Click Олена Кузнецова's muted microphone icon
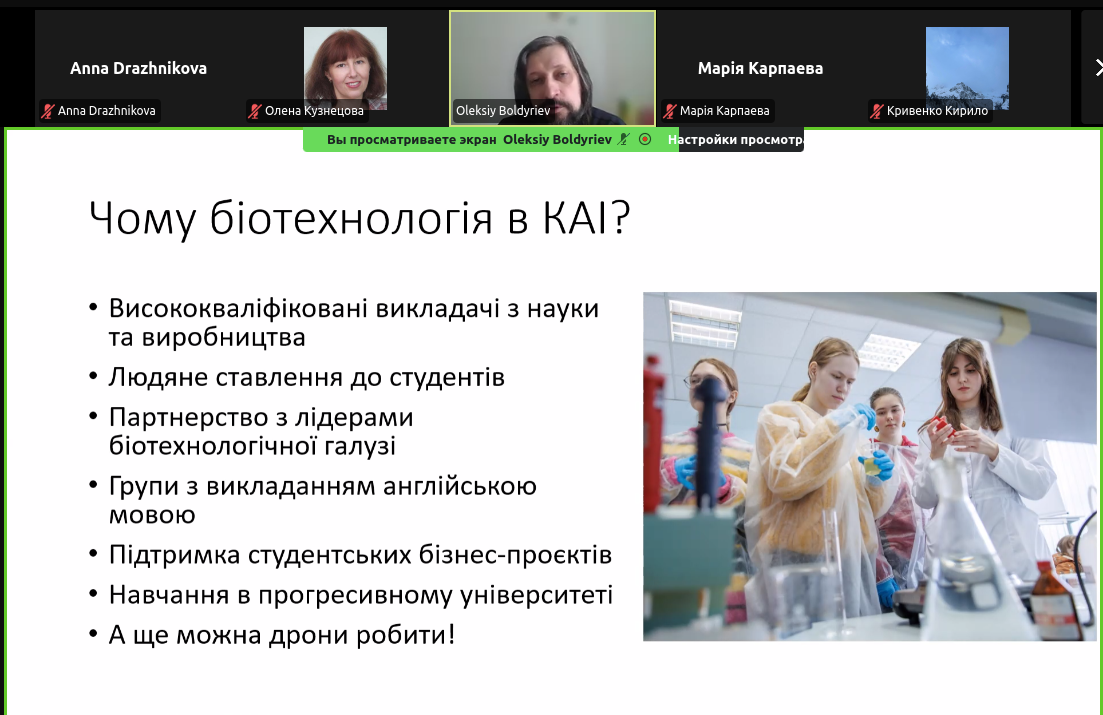This screenshot has width=1103, height=715. click(255, 111)
